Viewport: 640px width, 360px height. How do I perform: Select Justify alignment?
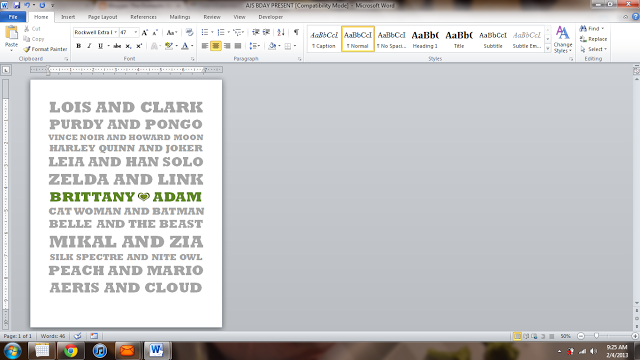pyautogui.click(x=238, y=46)
